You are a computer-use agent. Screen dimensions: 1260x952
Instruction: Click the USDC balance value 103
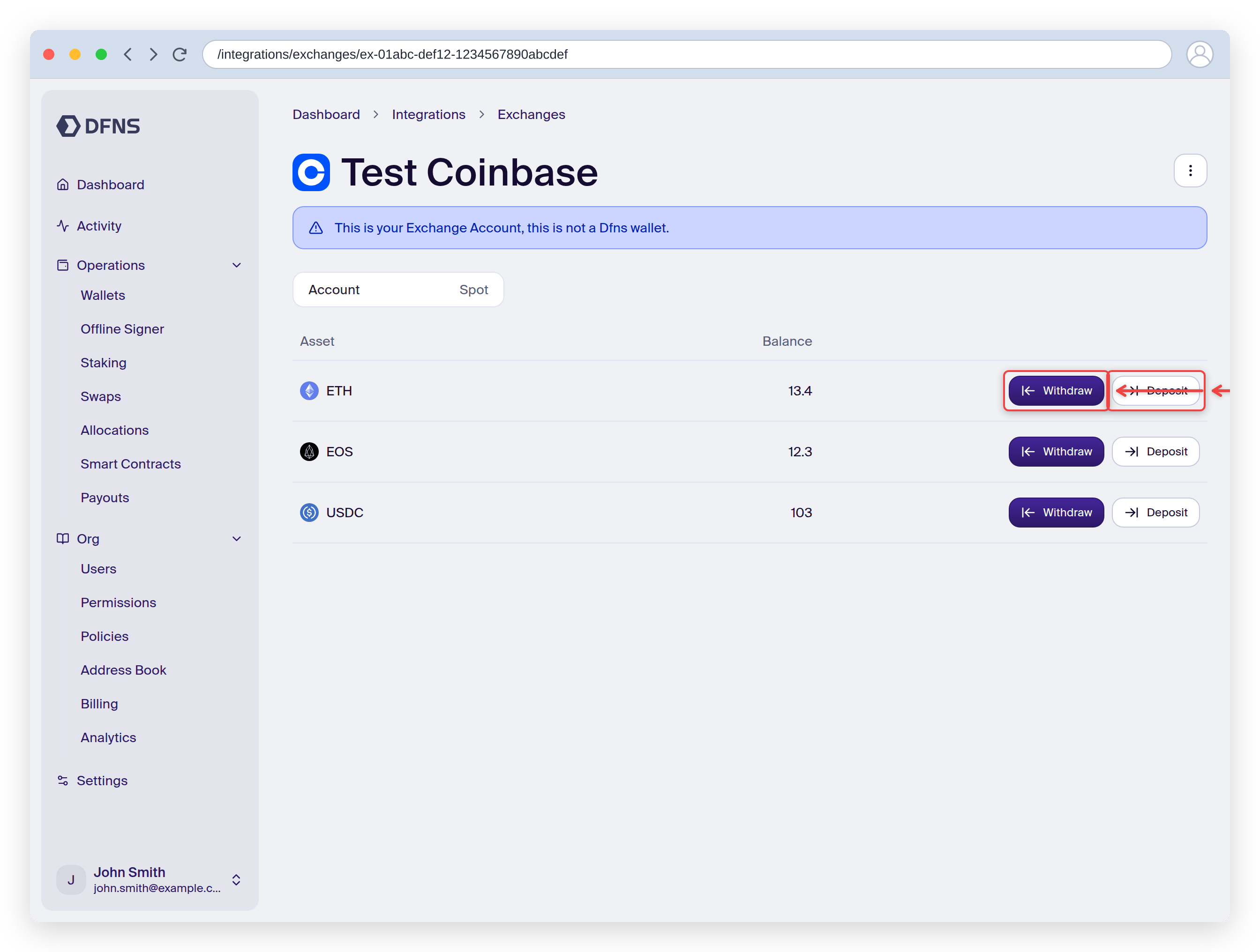coord(801,513)
